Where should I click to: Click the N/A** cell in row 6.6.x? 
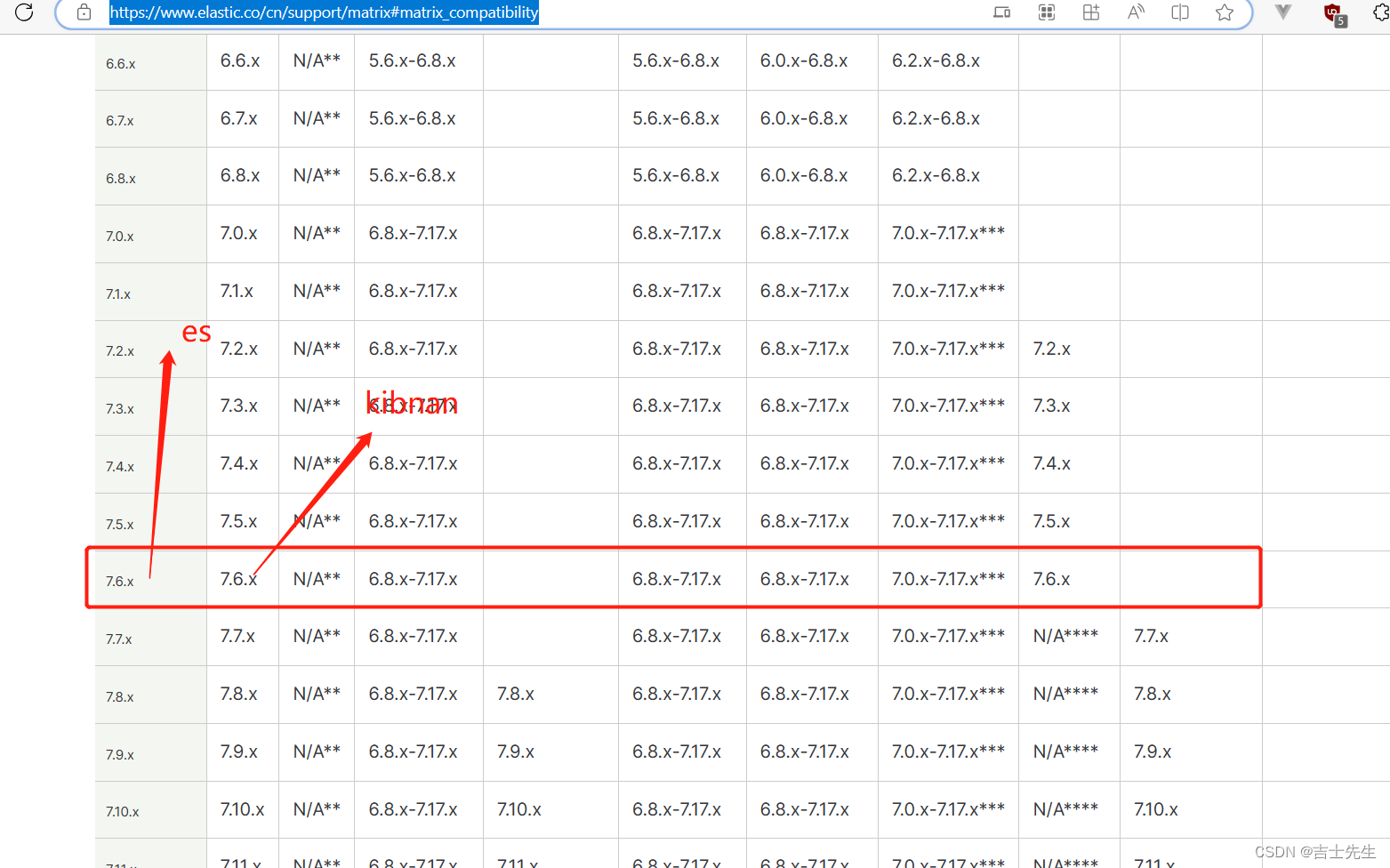coord(317,60)
